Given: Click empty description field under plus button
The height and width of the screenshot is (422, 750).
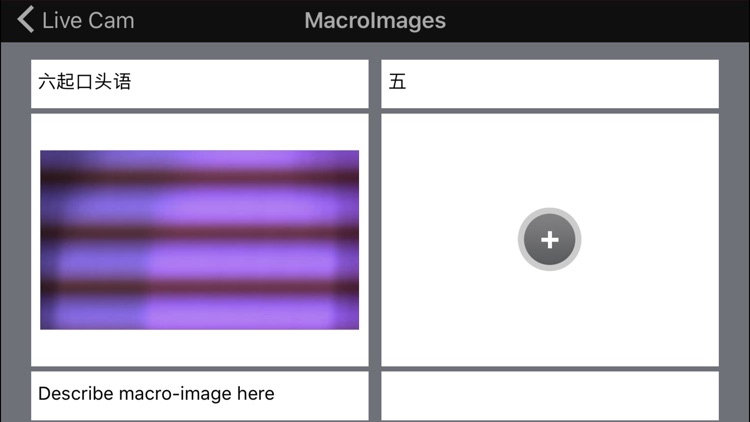Looking at the screenshot, I should coord(550,395).
